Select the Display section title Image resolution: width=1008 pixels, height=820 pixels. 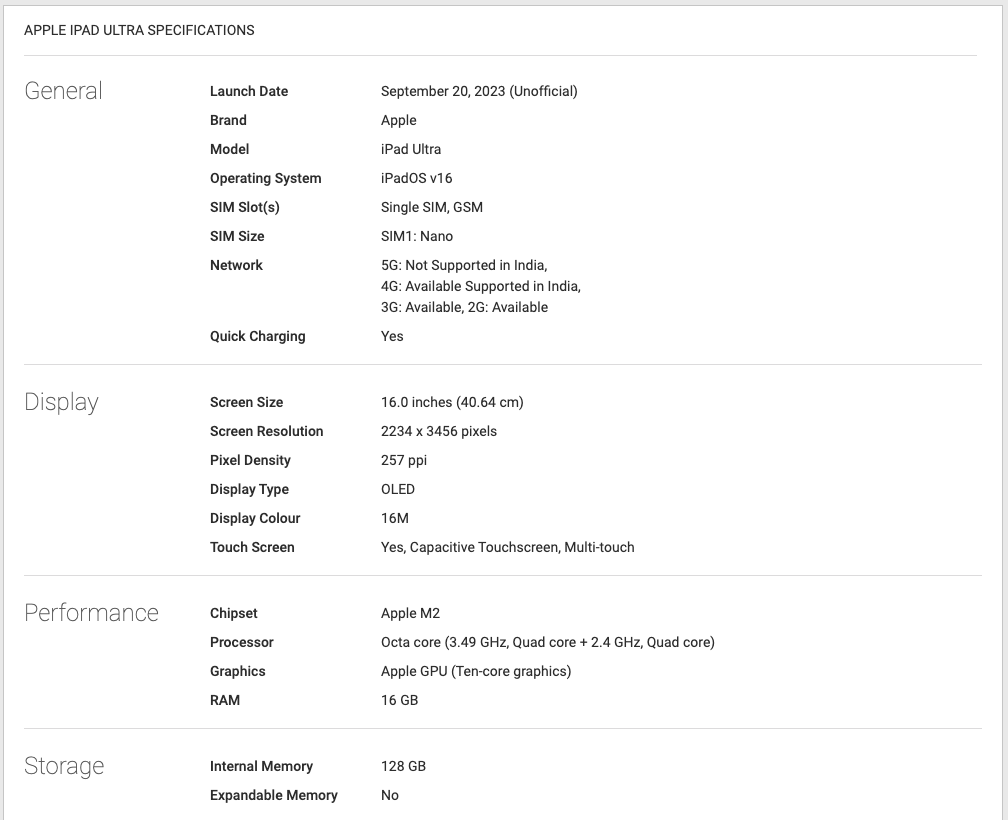[61, 402]
